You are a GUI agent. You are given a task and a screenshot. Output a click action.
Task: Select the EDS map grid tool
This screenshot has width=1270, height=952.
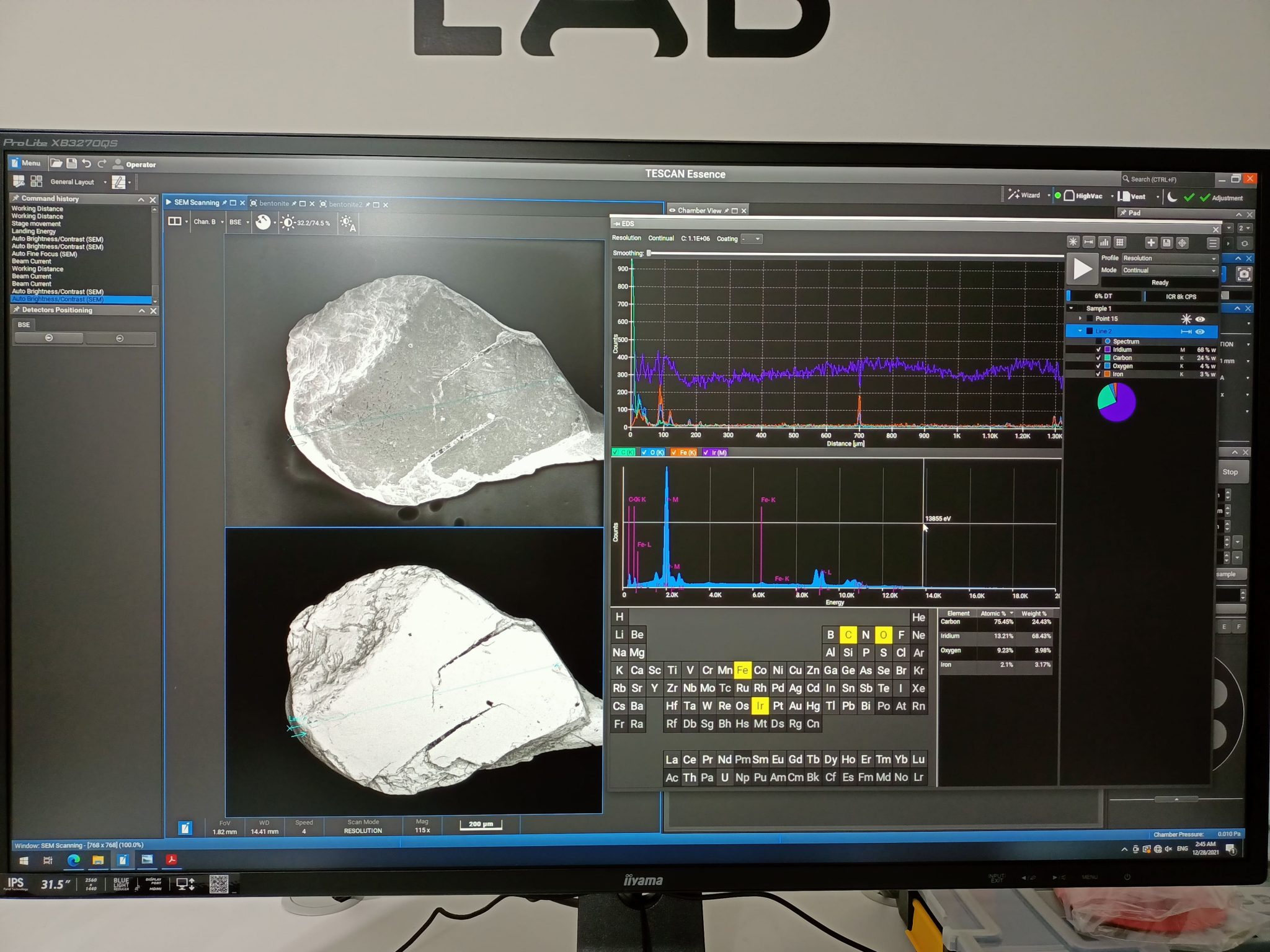[1120, 242]
